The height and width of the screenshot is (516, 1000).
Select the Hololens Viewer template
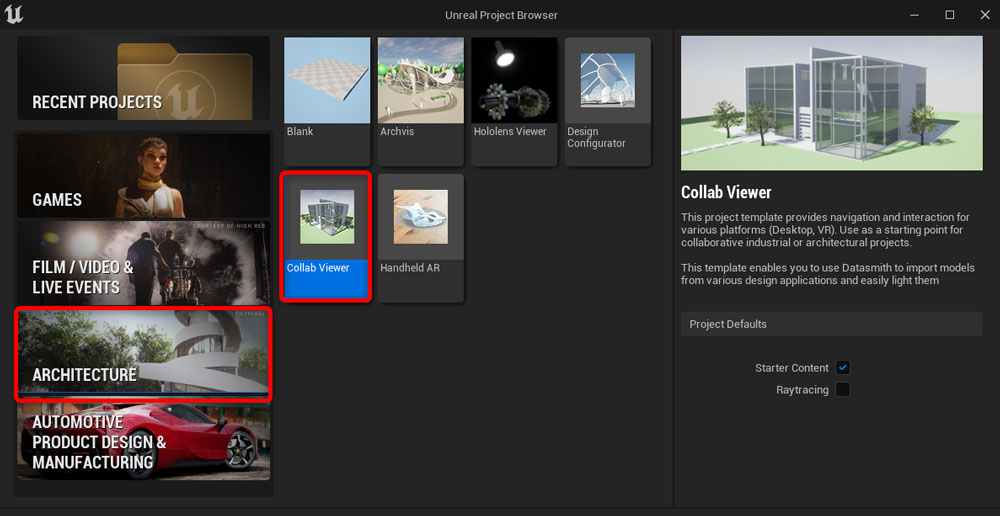click(x=515, y=101)
